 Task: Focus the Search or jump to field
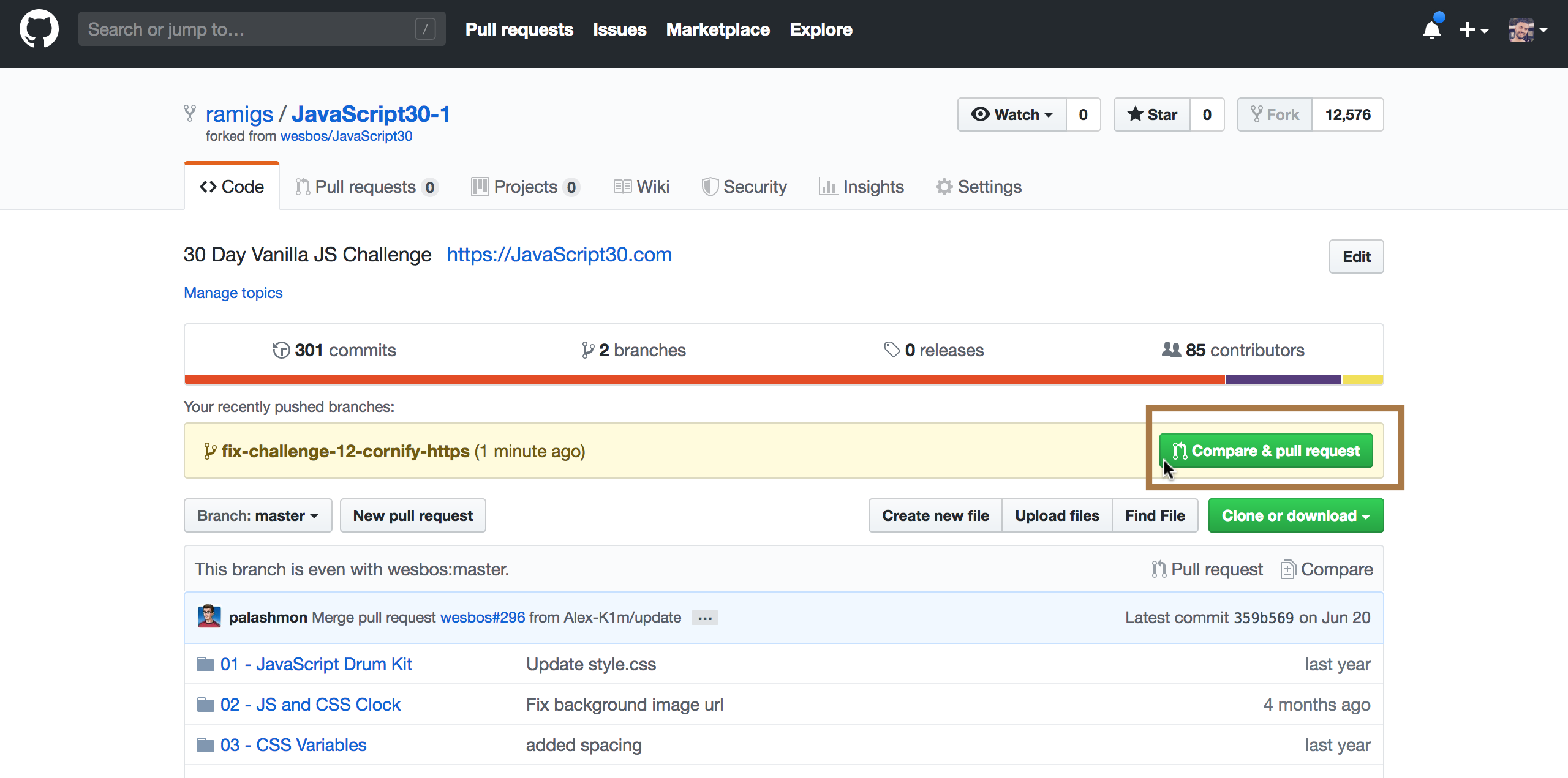pyautogui.click(x=262, y=29)
